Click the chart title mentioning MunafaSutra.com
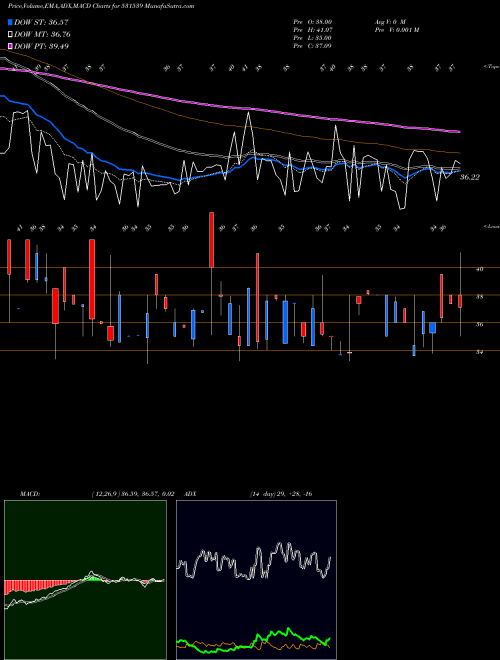The height and width of the screenshot is (660, 500). (x=101, y=6)
